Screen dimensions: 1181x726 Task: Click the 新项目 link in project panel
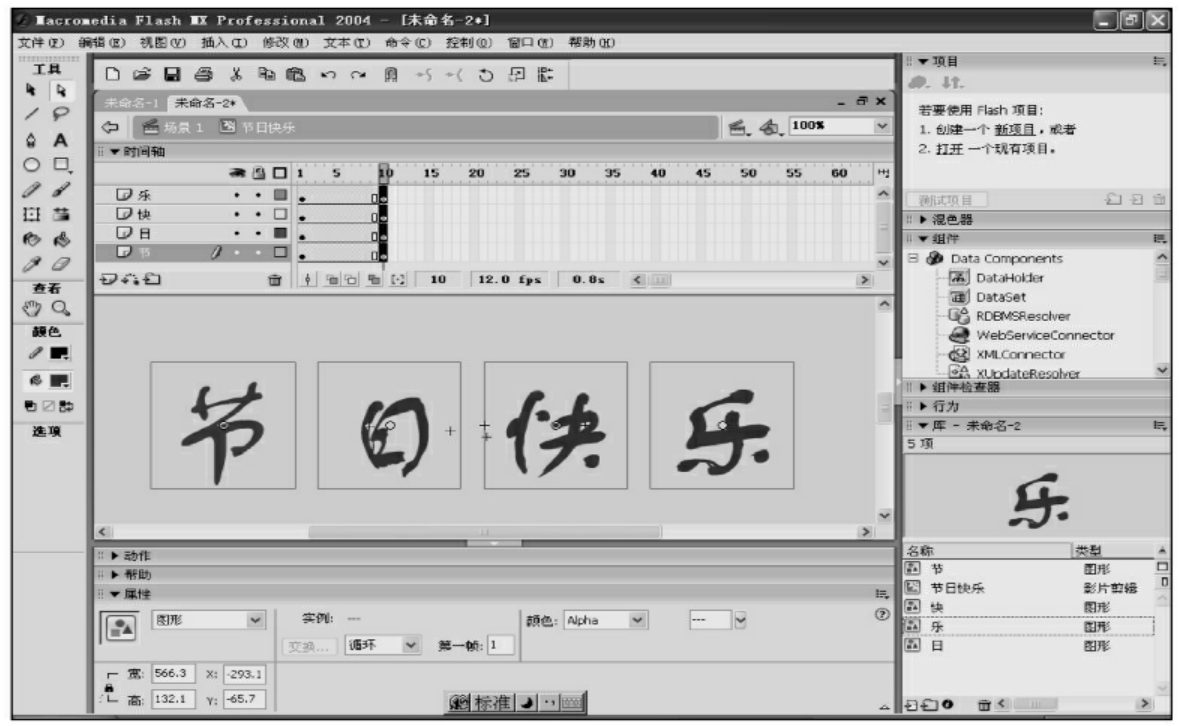coord(1014,130)
